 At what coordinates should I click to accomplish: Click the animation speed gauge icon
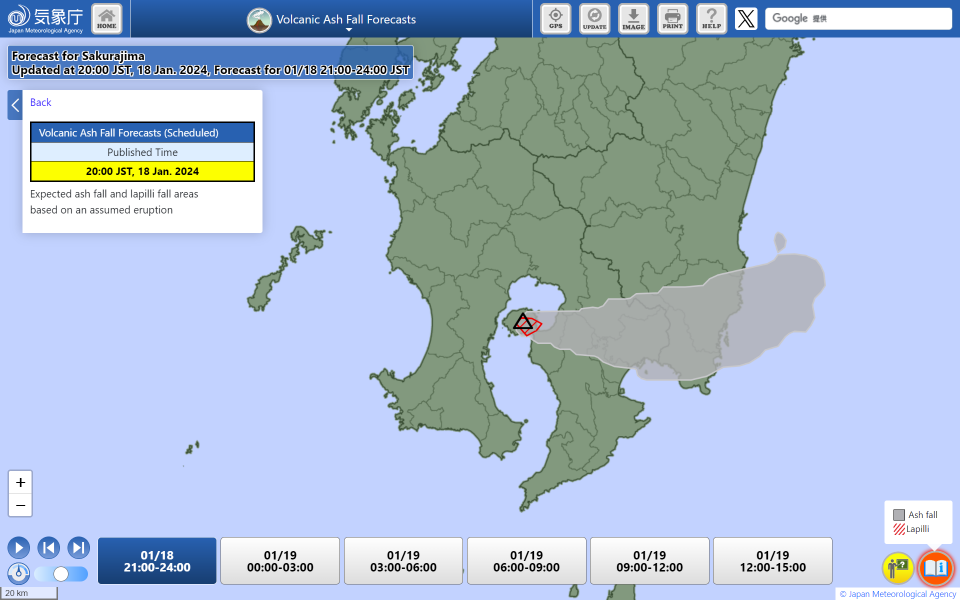tap(18, 574)
